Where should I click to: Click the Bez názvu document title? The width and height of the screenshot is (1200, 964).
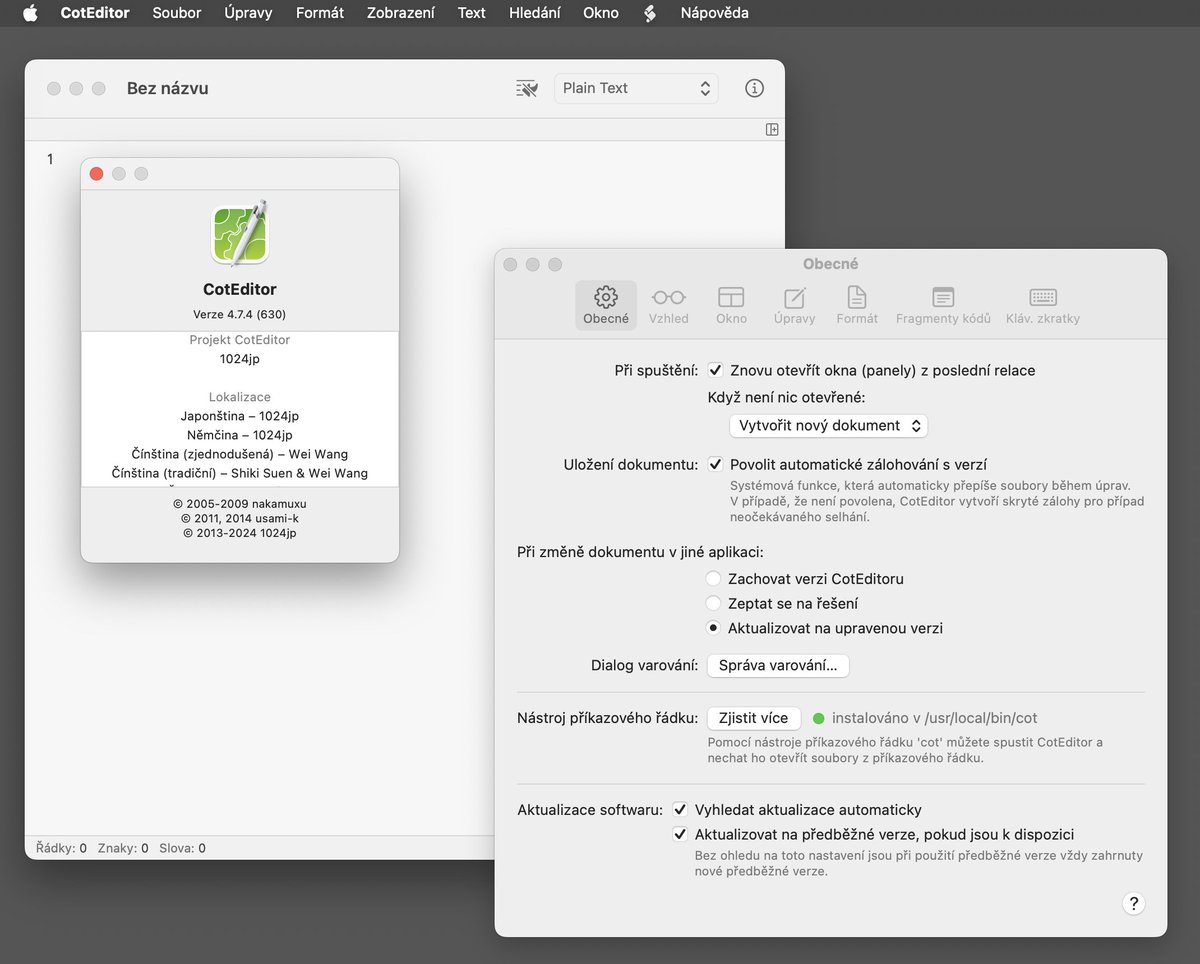point(168,88)
